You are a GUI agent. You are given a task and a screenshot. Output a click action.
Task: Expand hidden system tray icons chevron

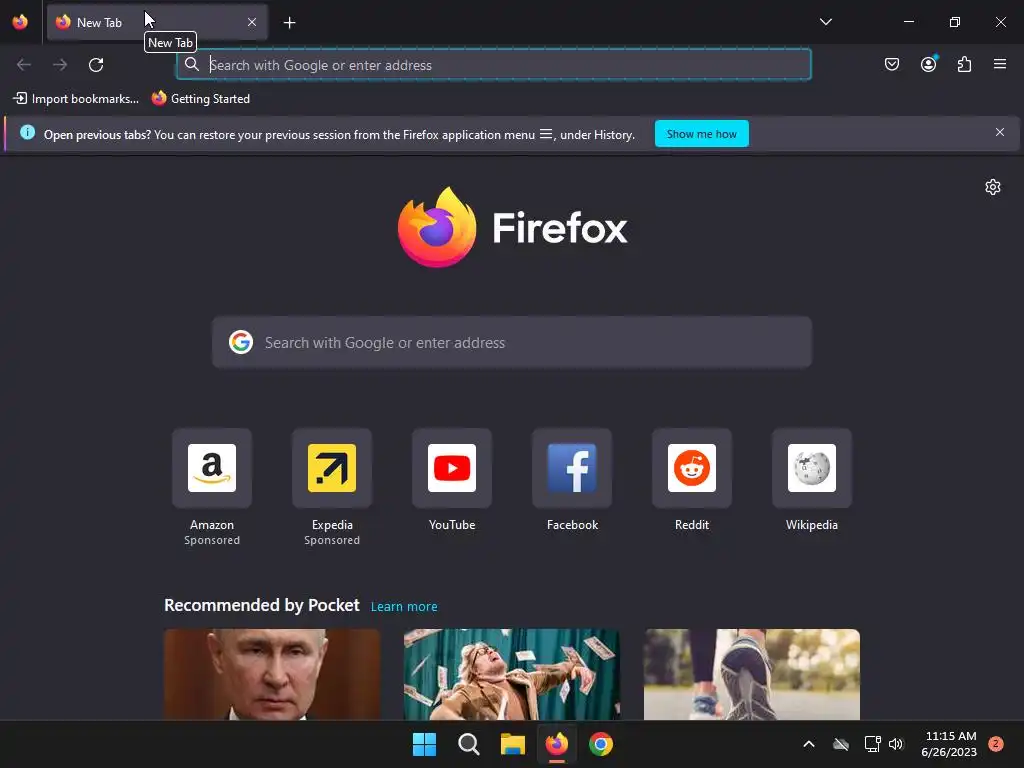808,744
